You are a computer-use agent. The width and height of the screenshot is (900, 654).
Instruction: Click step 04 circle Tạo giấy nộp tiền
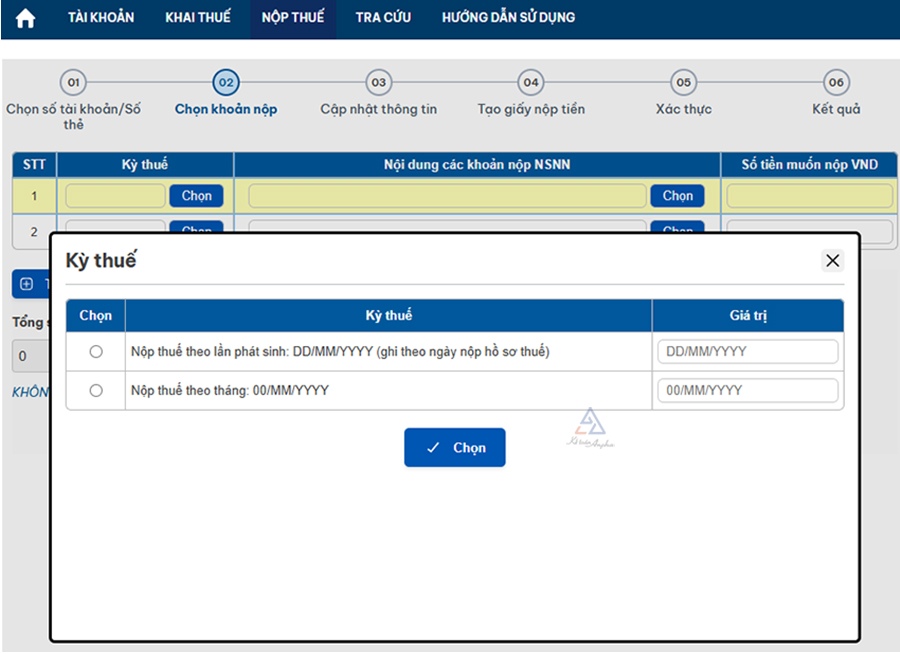pos(530,83)
